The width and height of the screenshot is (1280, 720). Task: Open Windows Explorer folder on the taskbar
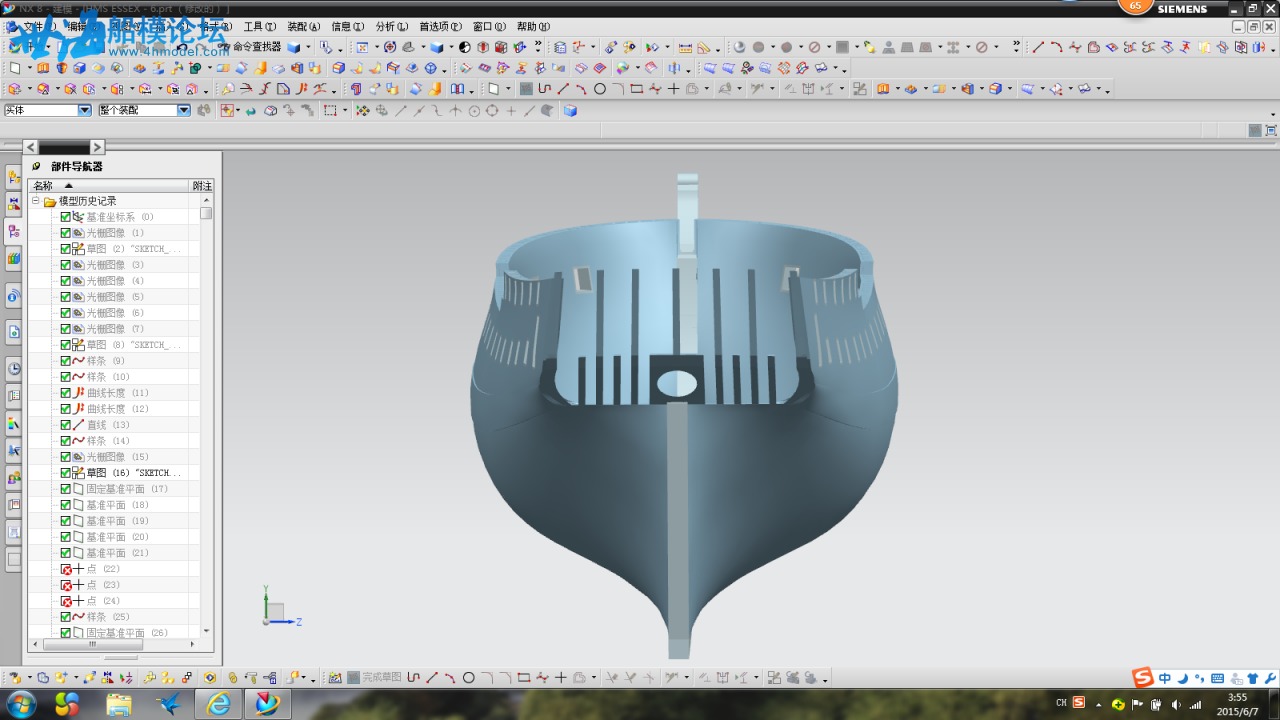(119, 704)
